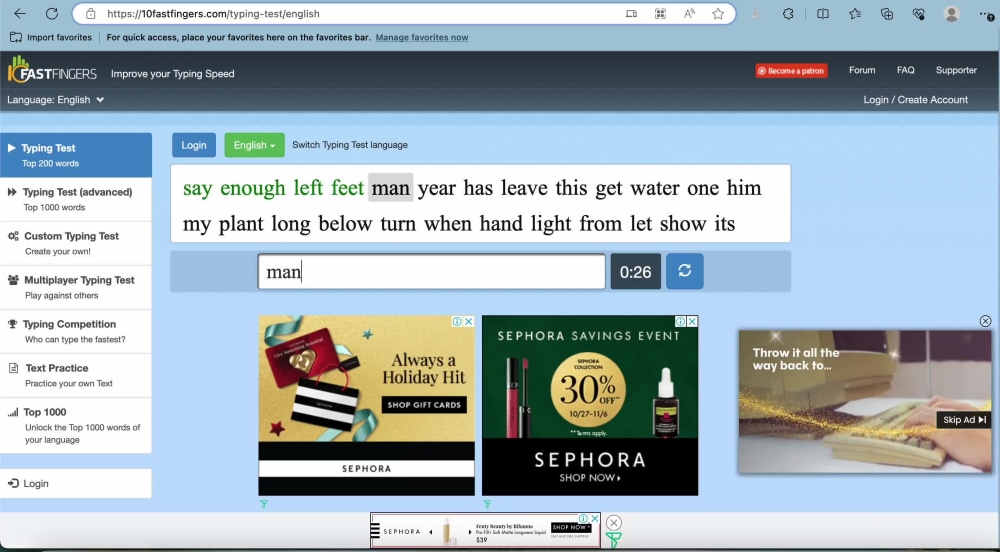Viewport: 1000px width, 552px height.
Task: Open read aloud from address bar
Action: [x=689, y=13]
